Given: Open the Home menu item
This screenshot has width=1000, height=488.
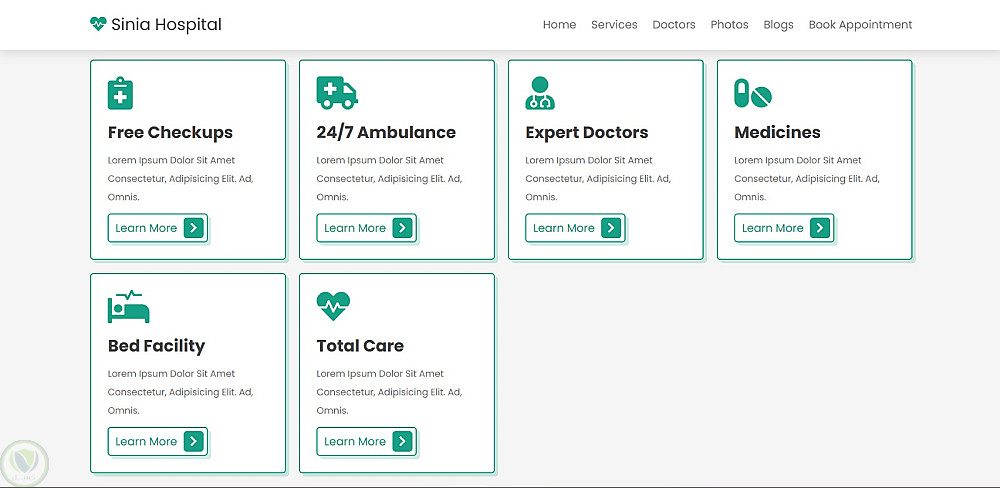Looking at the screenshot, I should [559, 25].
